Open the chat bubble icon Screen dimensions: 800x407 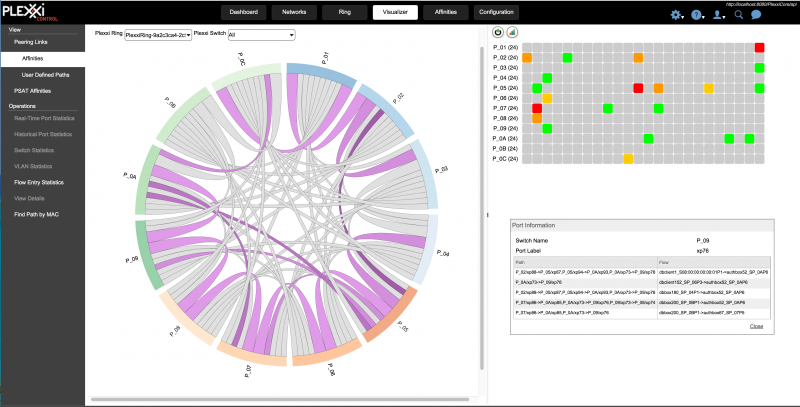(757, 14)
